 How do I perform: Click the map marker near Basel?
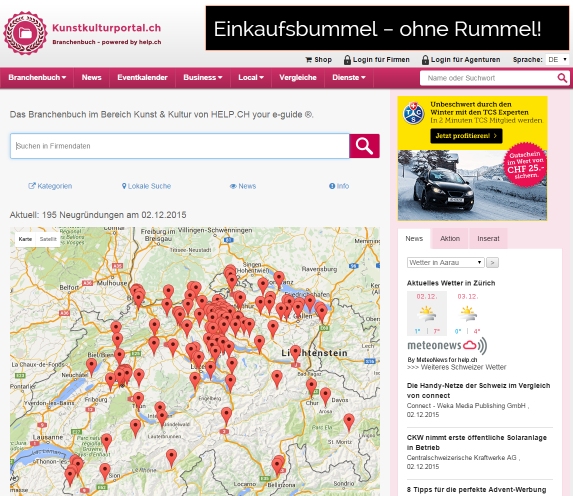(138, 298)
